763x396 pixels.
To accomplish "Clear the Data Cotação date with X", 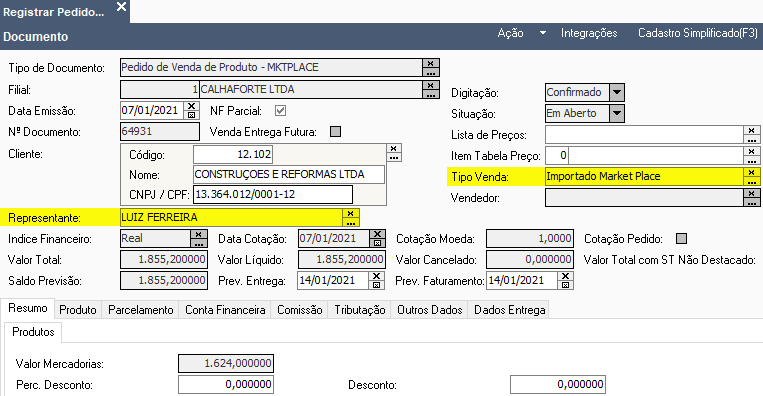I will (377, 234).
